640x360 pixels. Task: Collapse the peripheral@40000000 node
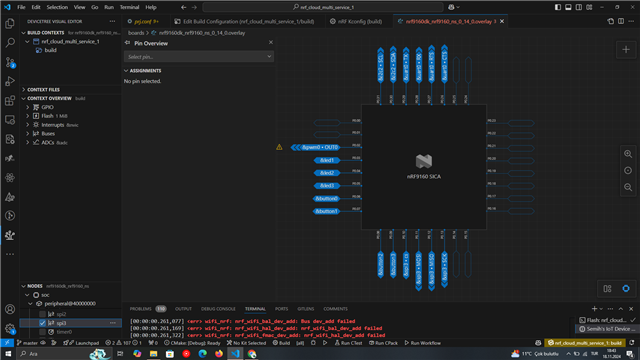31,304
